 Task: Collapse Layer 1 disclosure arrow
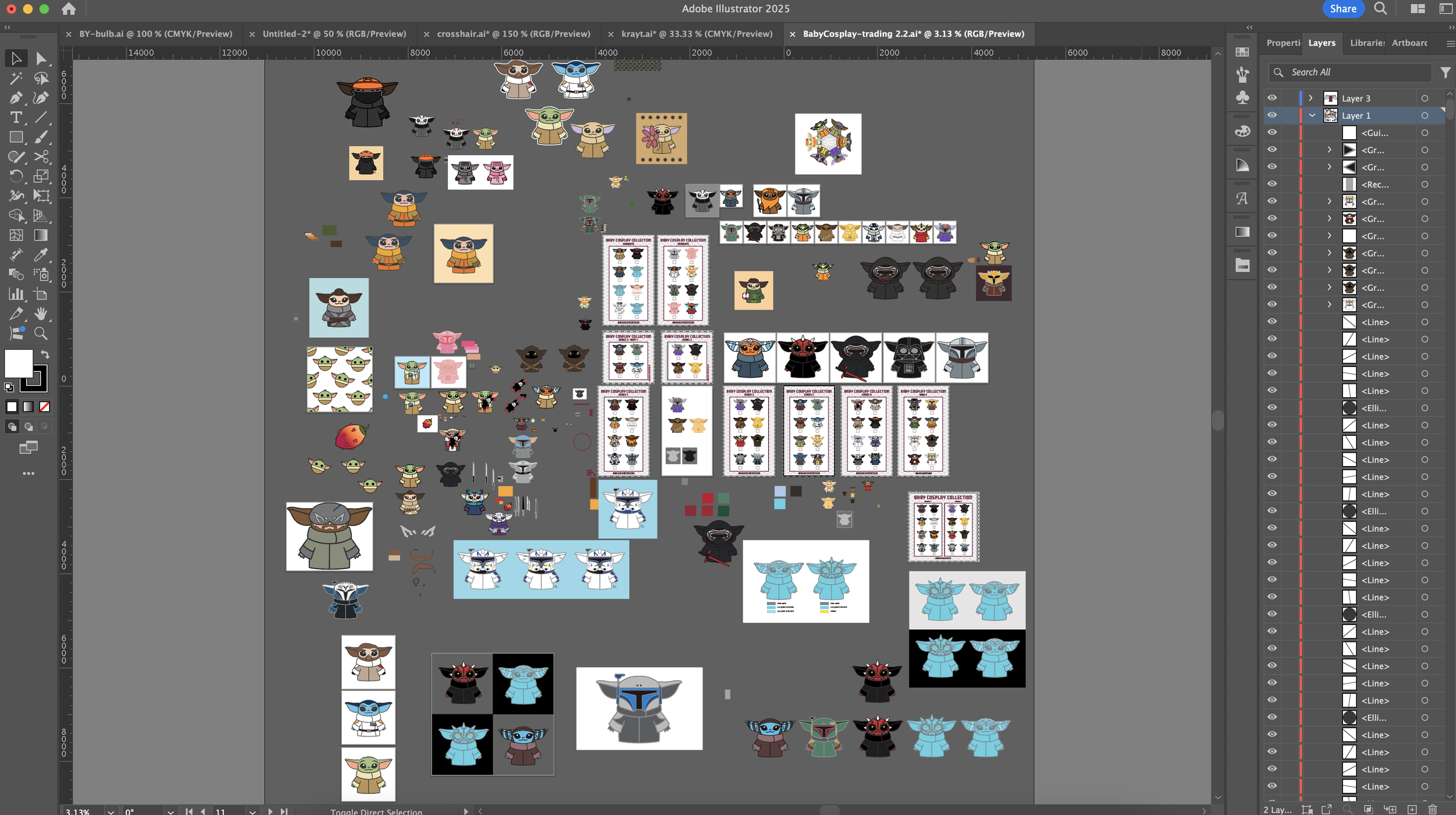tap(1312, 115)
